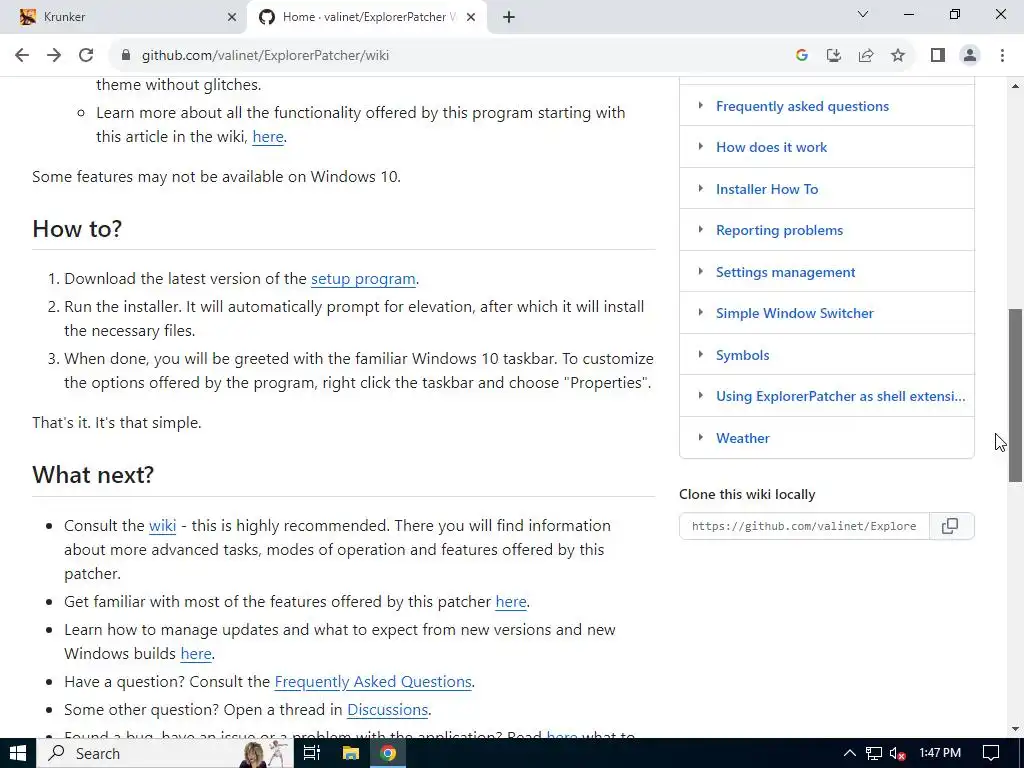The width and height of the screenshot is (1024, 768).
Task: Open Task View on taskbar
Action: (x=312, y=754)
